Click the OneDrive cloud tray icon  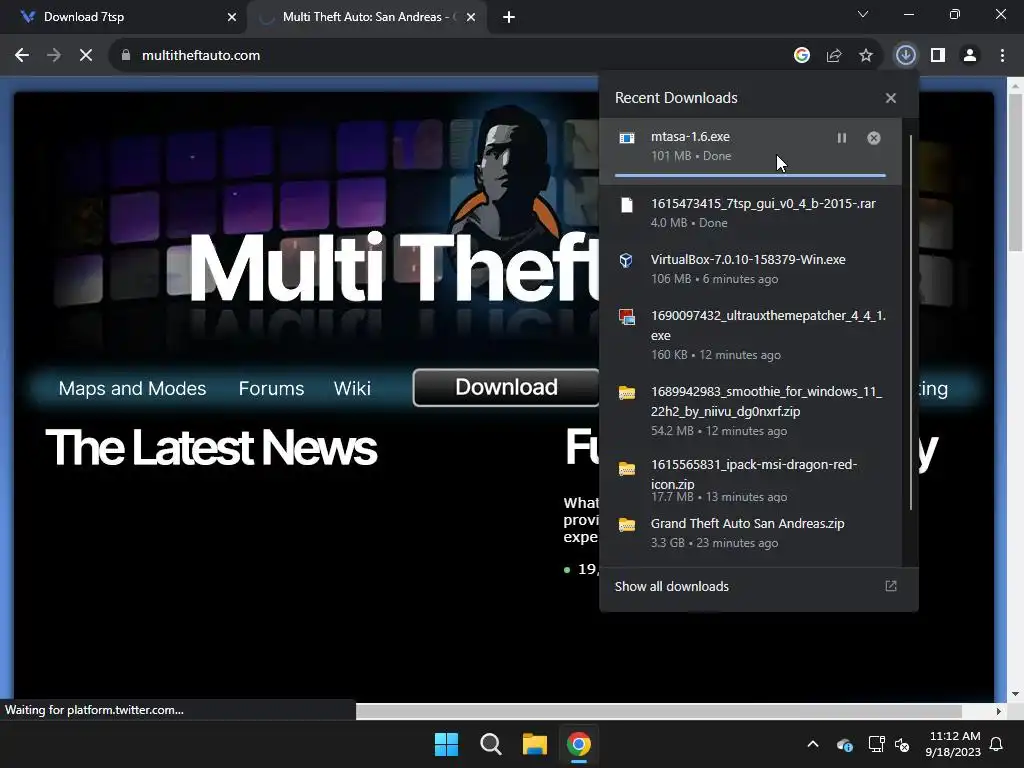[844, 744]
